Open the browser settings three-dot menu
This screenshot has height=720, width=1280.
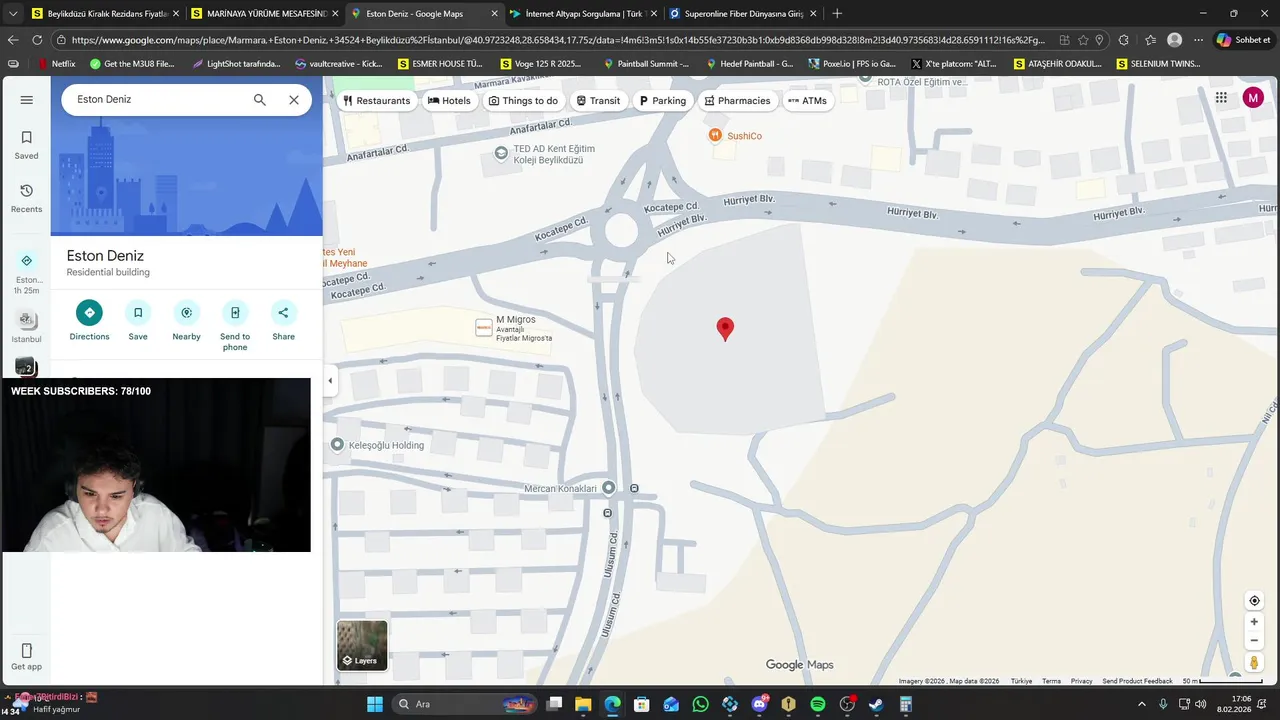(1199, 40)
